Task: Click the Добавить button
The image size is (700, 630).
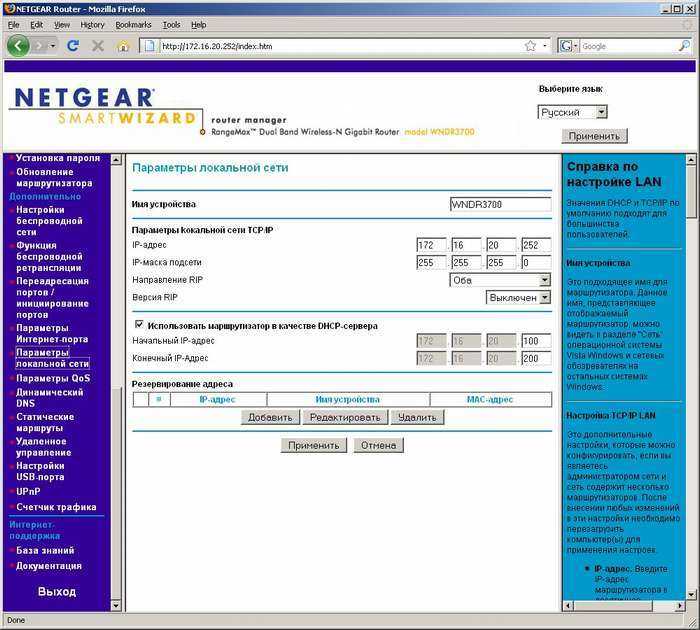Action: click(x=270, y=417)
